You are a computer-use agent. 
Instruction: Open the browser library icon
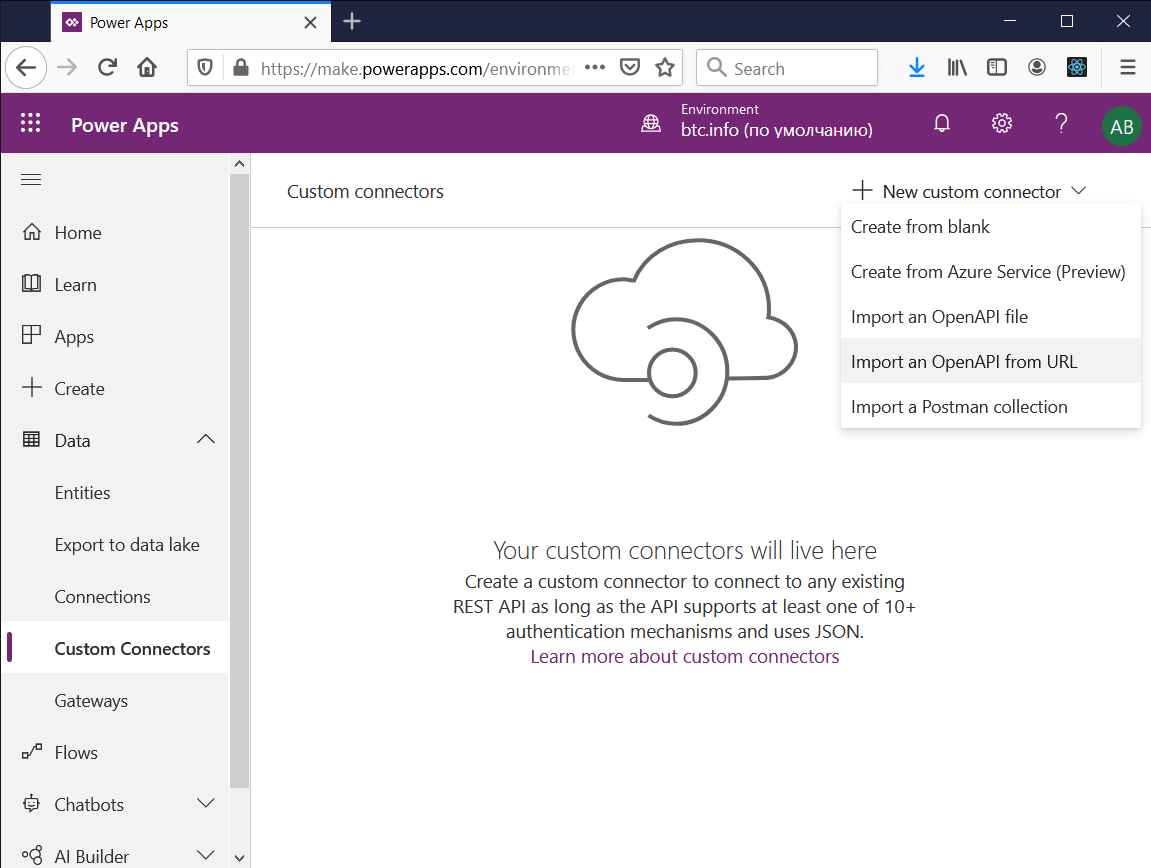(x=956, y=68)
